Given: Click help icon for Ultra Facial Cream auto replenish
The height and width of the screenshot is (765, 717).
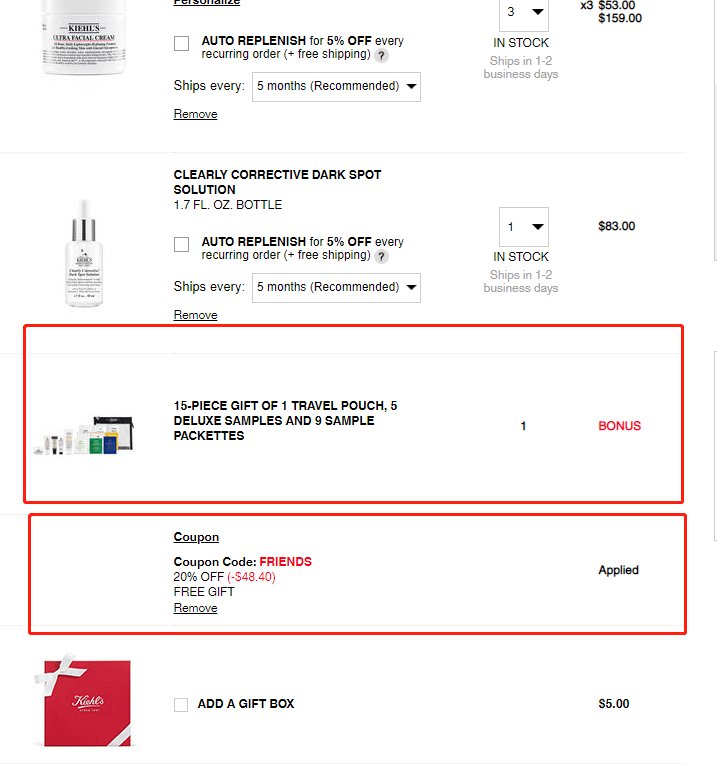Looking at the screenshot, I should [381, 56].
